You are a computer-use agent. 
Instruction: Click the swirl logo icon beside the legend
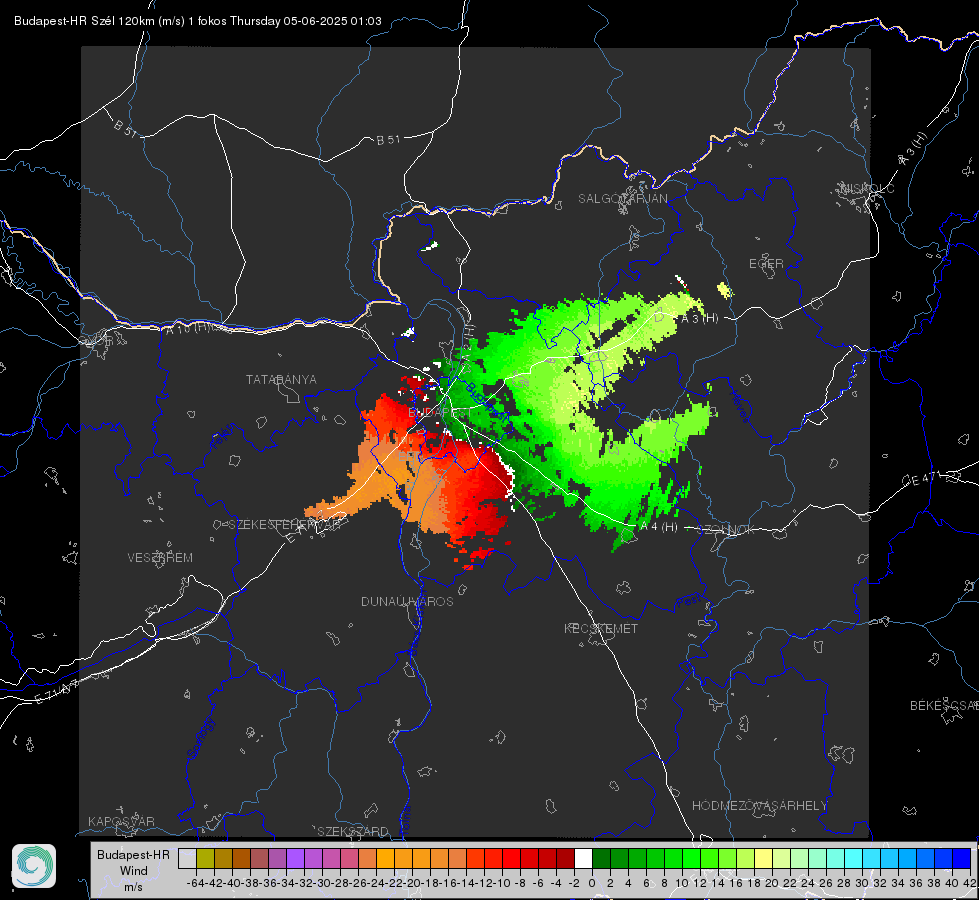click(34, 866)
